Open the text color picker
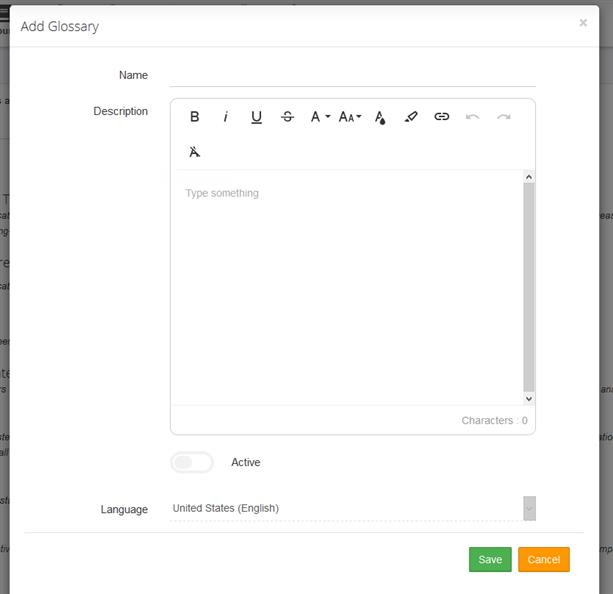 380,117
